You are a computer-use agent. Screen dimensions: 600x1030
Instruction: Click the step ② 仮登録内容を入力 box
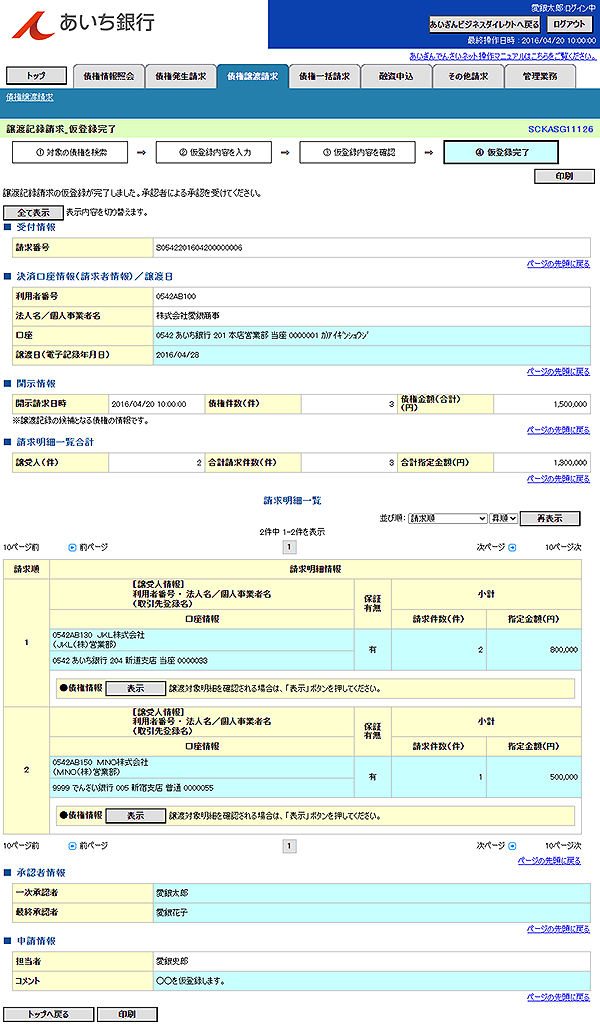pos(214,152)
